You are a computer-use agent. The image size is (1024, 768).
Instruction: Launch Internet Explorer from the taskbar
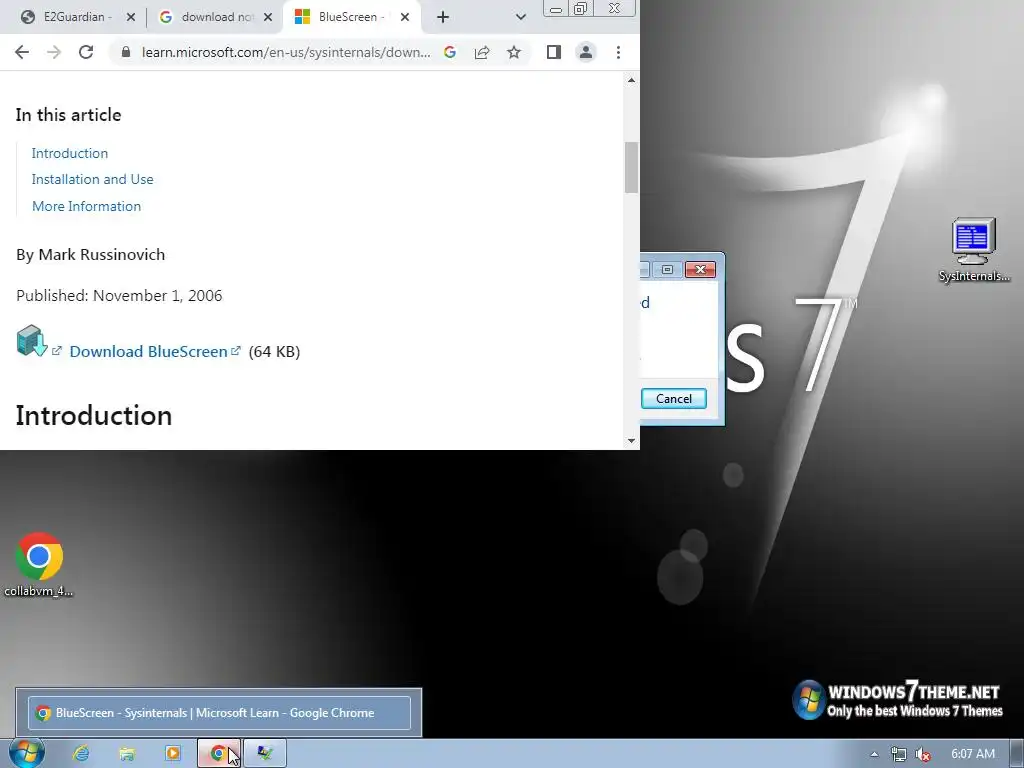pos(81,754)
